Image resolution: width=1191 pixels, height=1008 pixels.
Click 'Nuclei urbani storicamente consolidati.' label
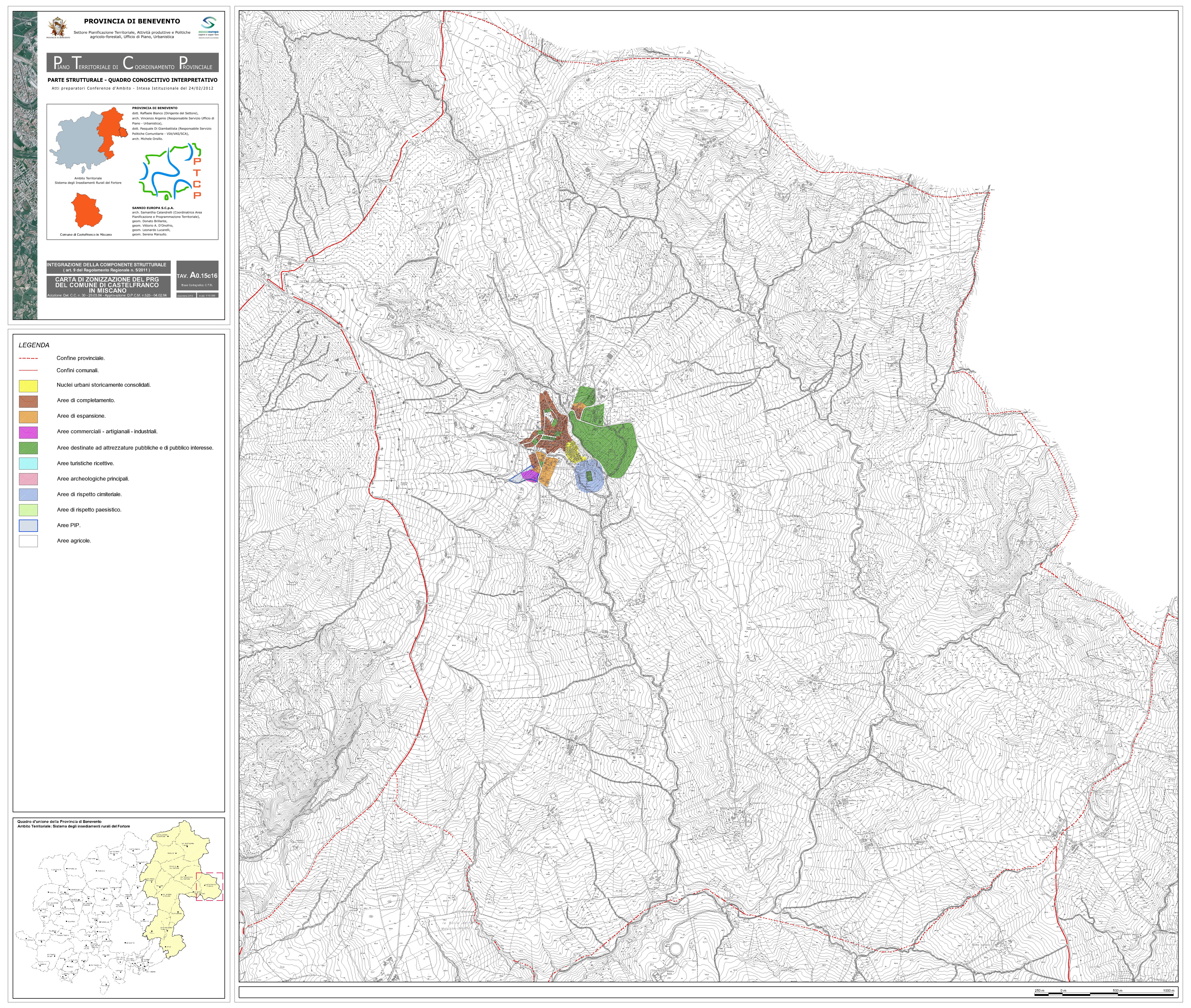pos(104,385)
